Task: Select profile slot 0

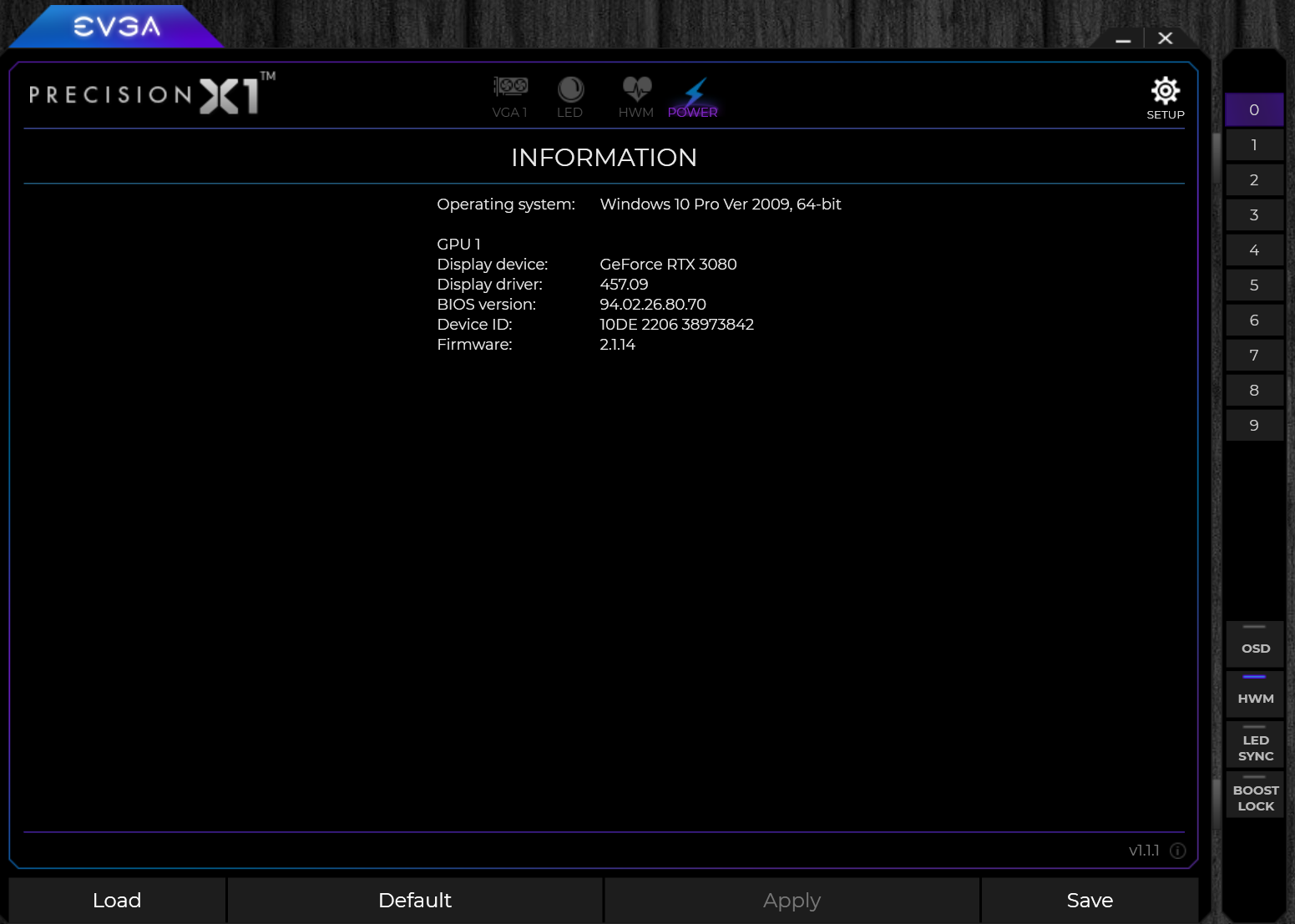Action: 1254,110
